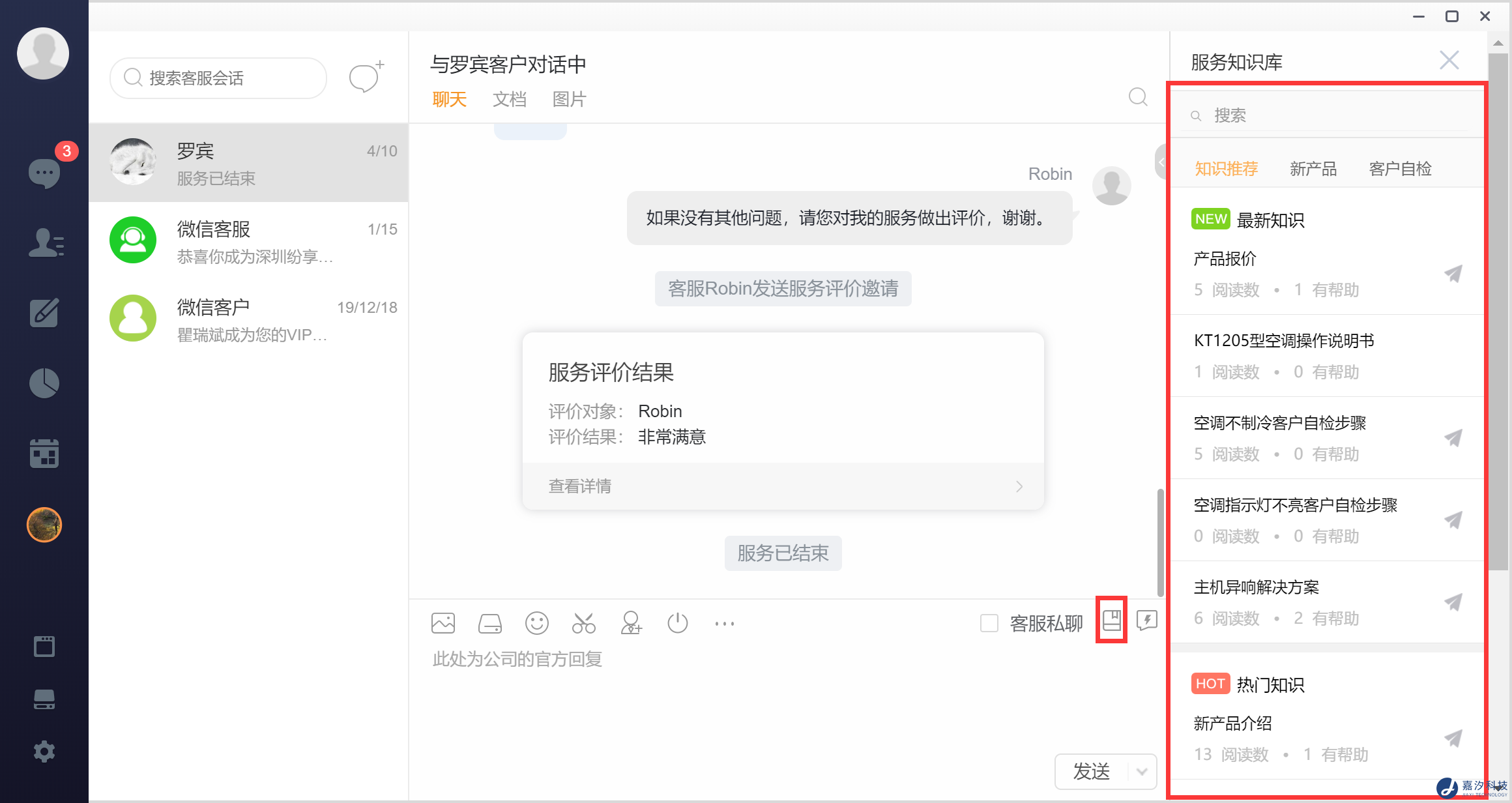
Task: Collapse the knowledge panel side handle
Action: [x=1161, y=162]
